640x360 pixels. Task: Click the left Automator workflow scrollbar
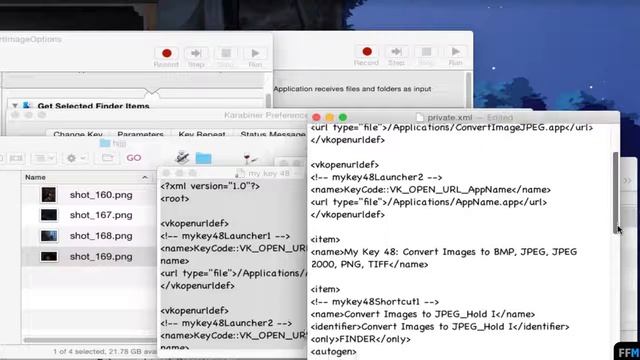click(268, 100)
